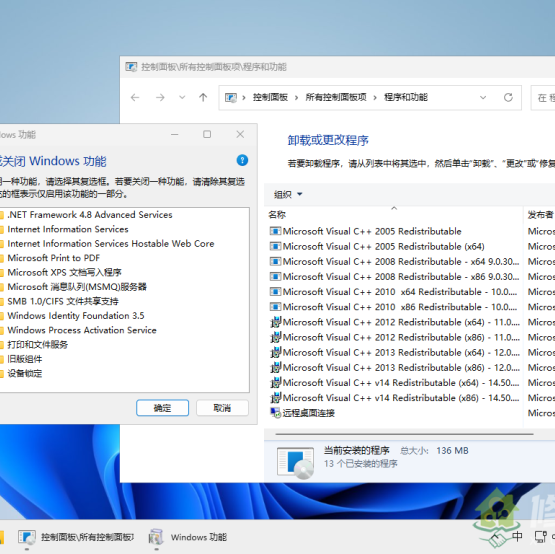The width and height of the screenshot is (555, 554).
Task: Click icon of Visual C++ v14 (x64) entry
Action: [x=275, y=383]
